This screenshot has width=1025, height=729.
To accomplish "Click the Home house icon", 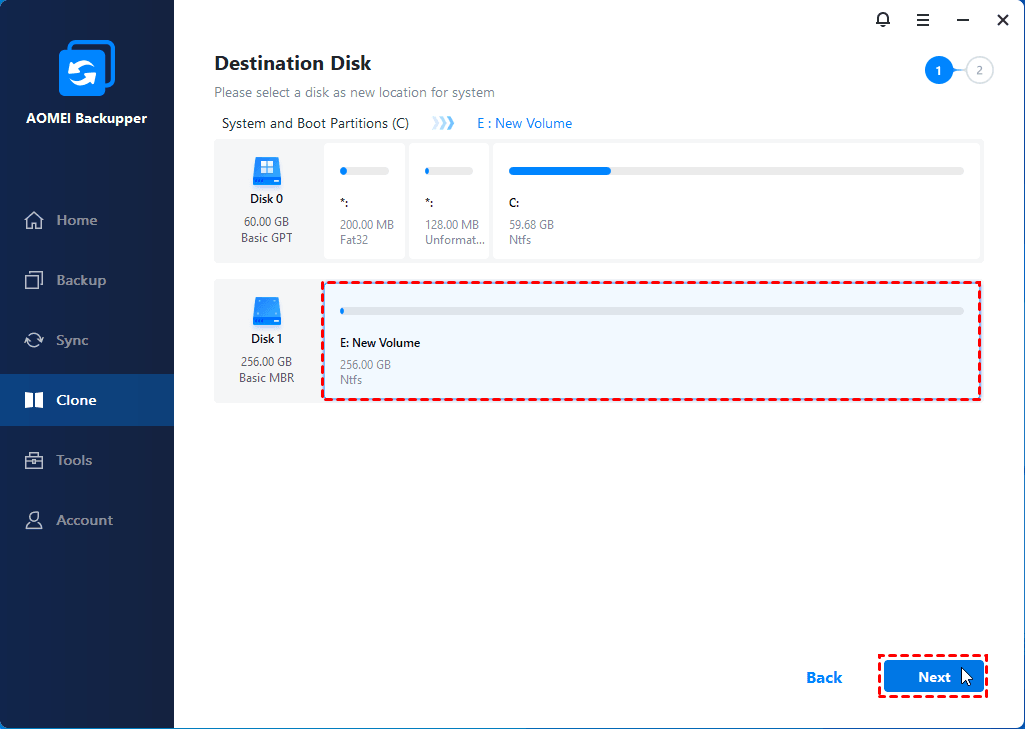I will tap(34, 220).
